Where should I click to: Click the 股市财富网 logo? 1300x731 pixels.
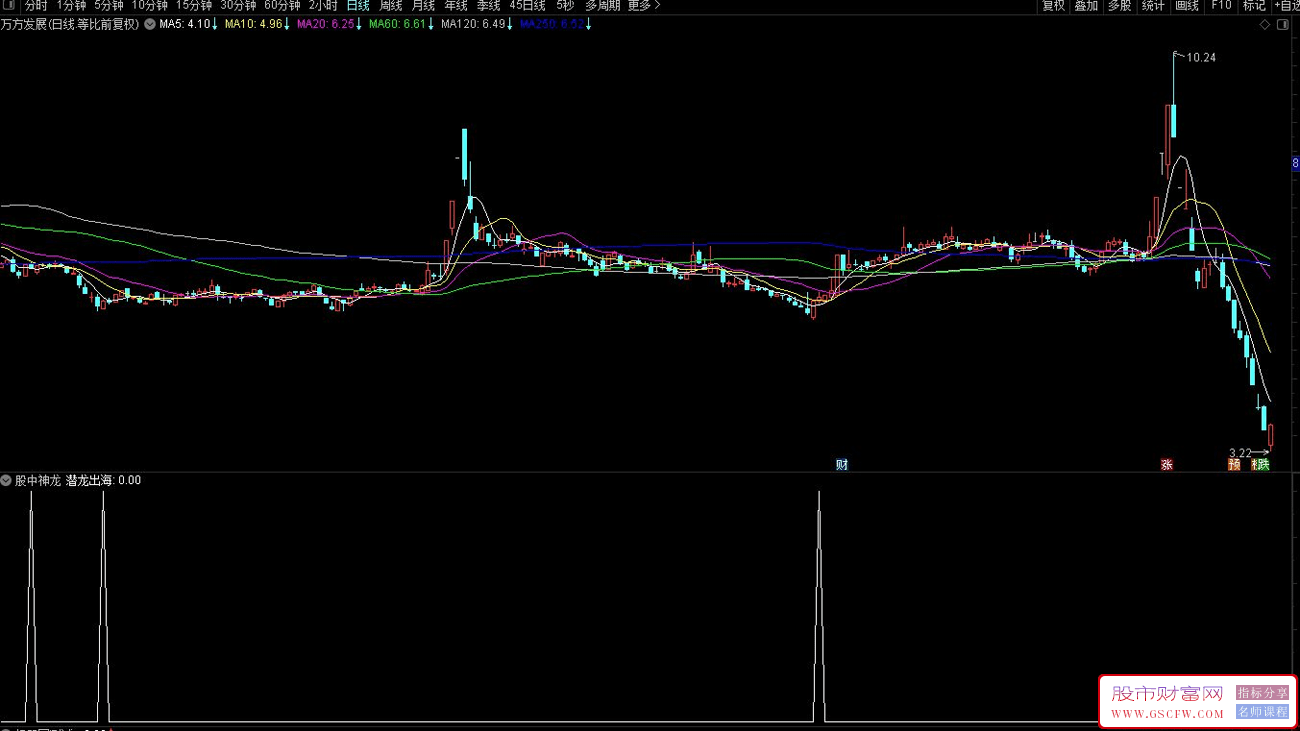[1167, 693]
